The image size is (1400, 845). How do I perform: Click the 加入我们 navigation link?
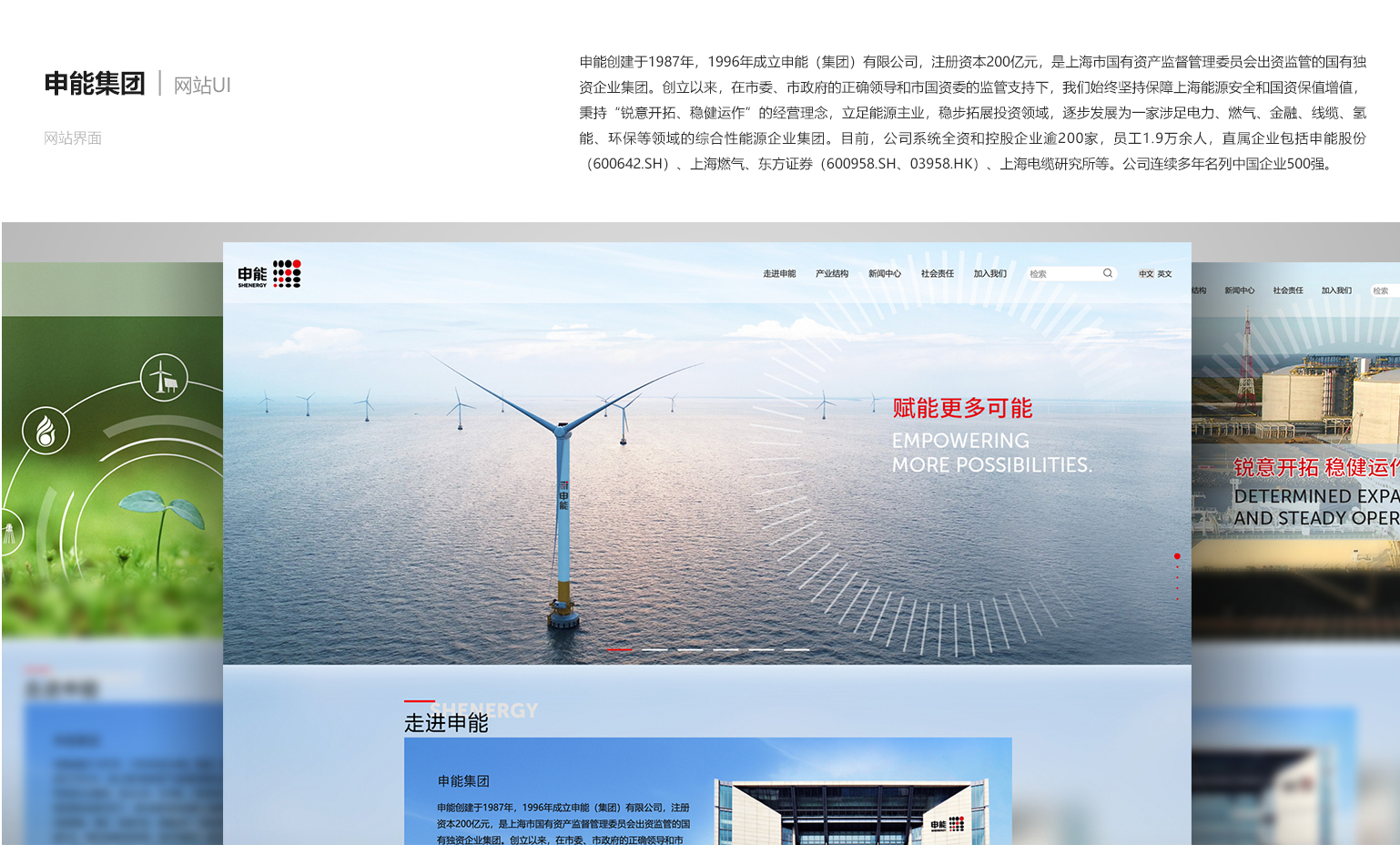point(990,274)
